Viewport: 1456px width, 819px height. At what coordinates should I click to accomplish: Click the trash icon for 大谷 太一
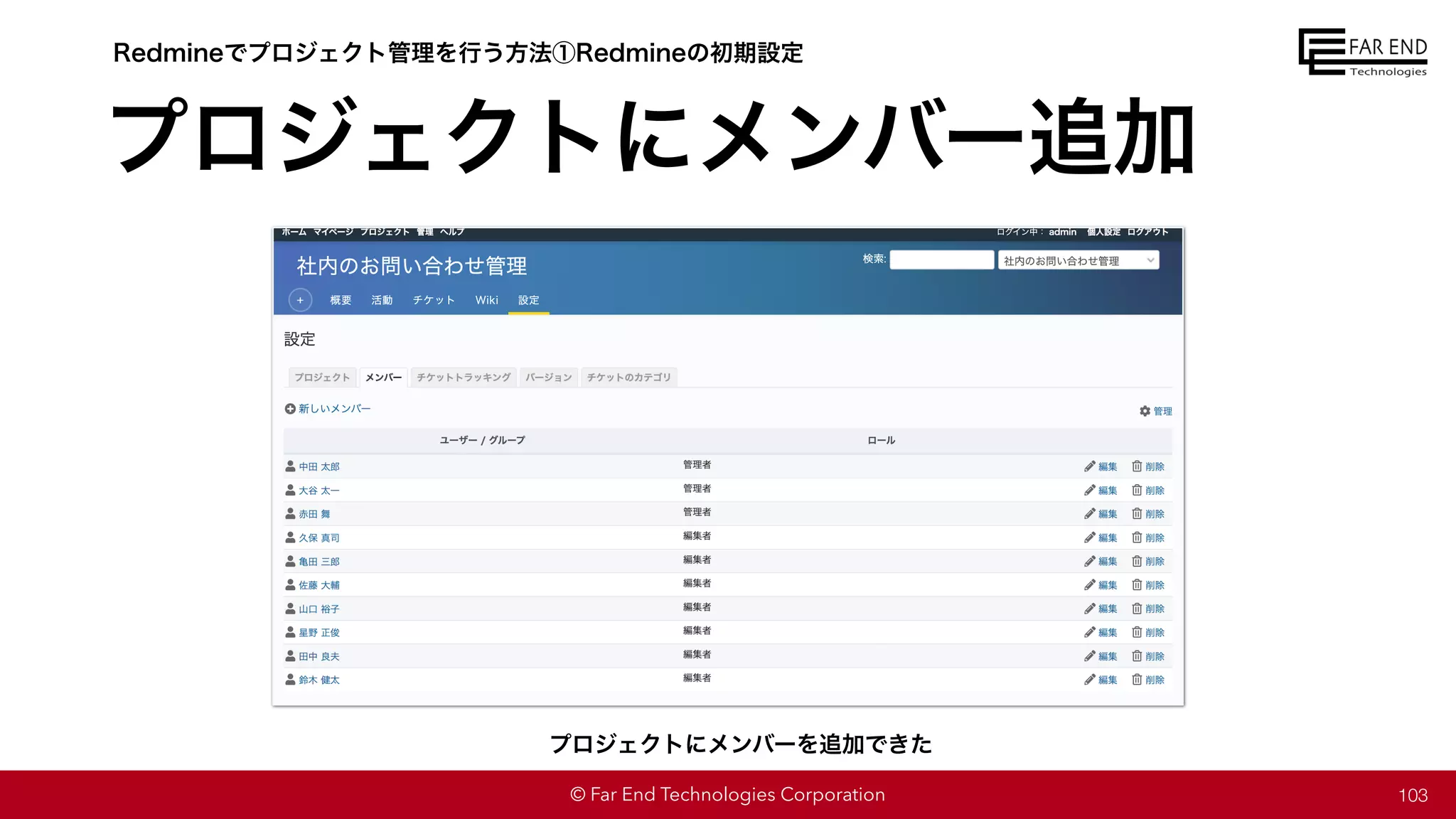pyautogui.click(x=1137, y=490)
